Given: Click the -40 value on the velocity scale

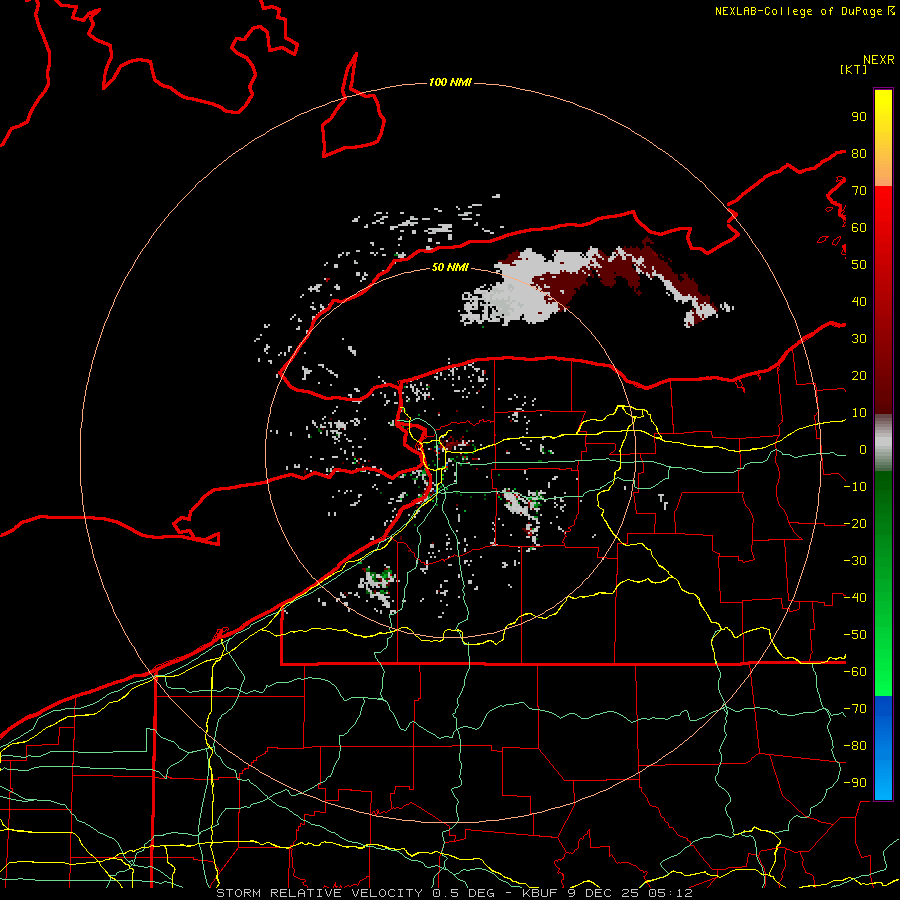Looking at the screenshot, I should (x=855, y=598).
